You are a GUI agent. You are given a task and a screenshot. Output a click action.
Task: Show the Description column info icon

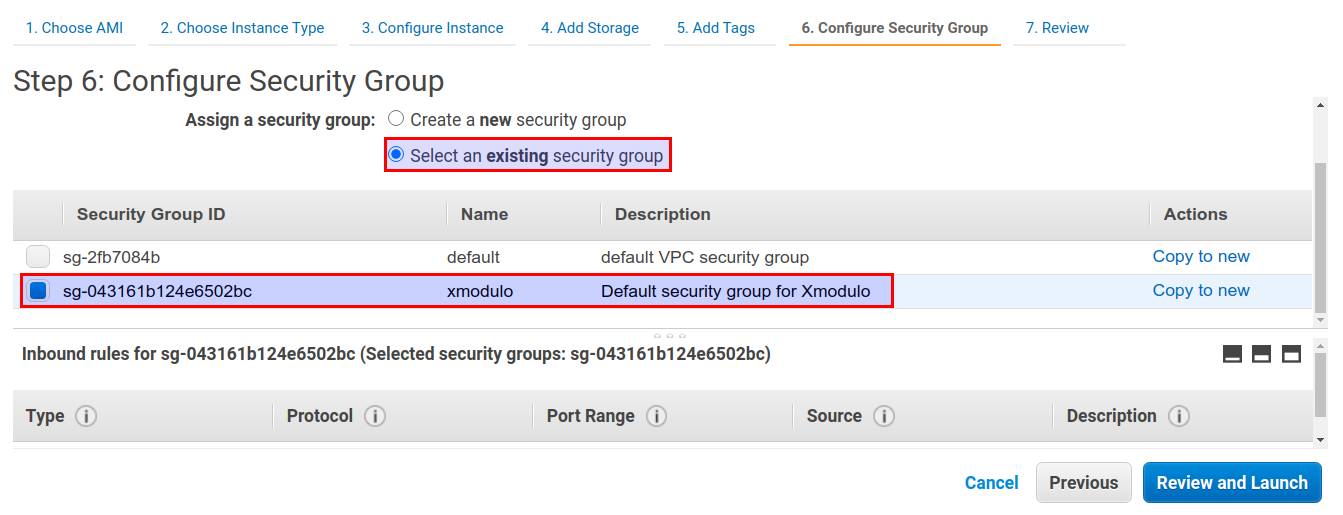pyautogui.click(x=1179, y=416)
